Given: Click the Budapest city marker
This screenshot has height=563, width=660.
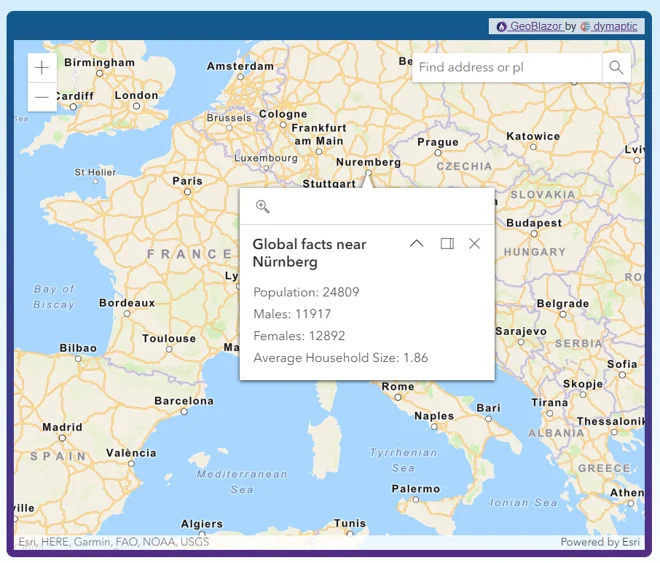Looking at the screenshot, I should 534,234.
